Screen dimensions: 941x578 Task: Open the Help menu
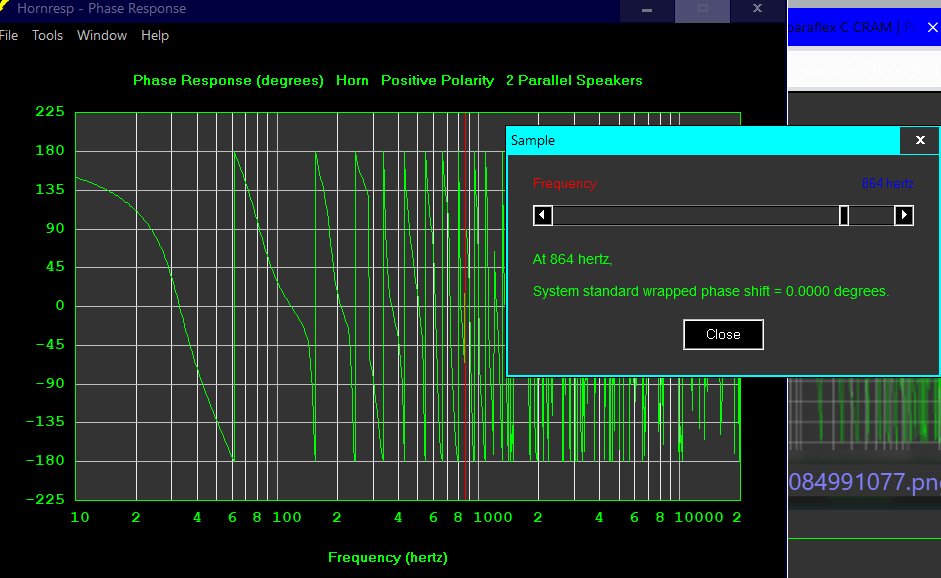[x=155, y=35]
